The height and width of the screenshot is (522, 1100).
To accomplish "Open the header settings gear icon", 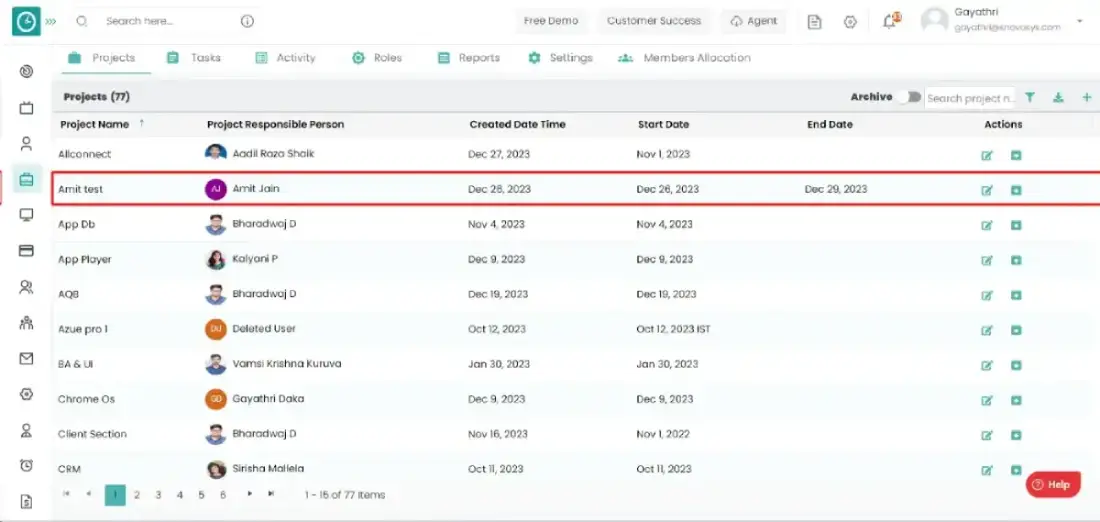I will (850, 22).
